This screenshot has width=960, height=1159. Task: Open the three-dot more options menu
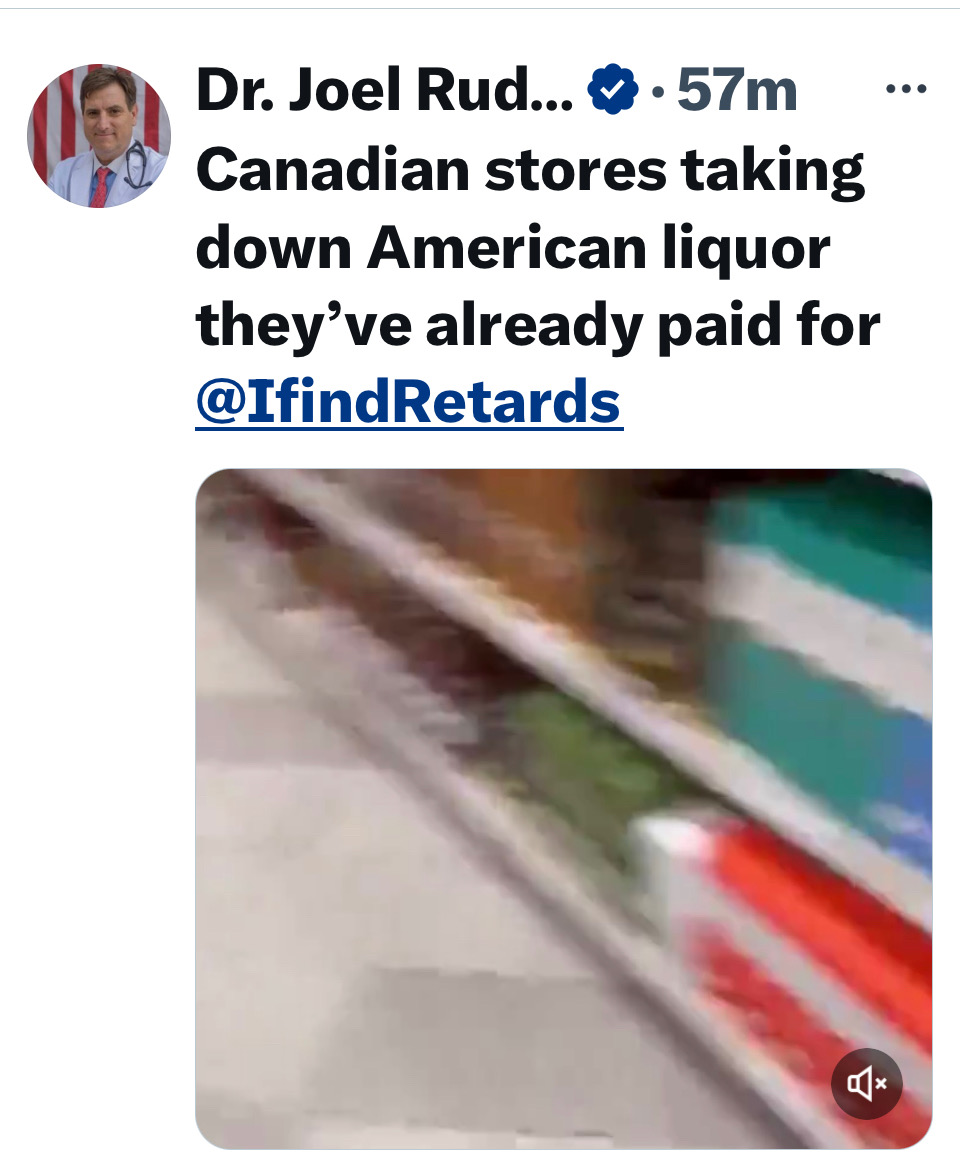(905, 89)
